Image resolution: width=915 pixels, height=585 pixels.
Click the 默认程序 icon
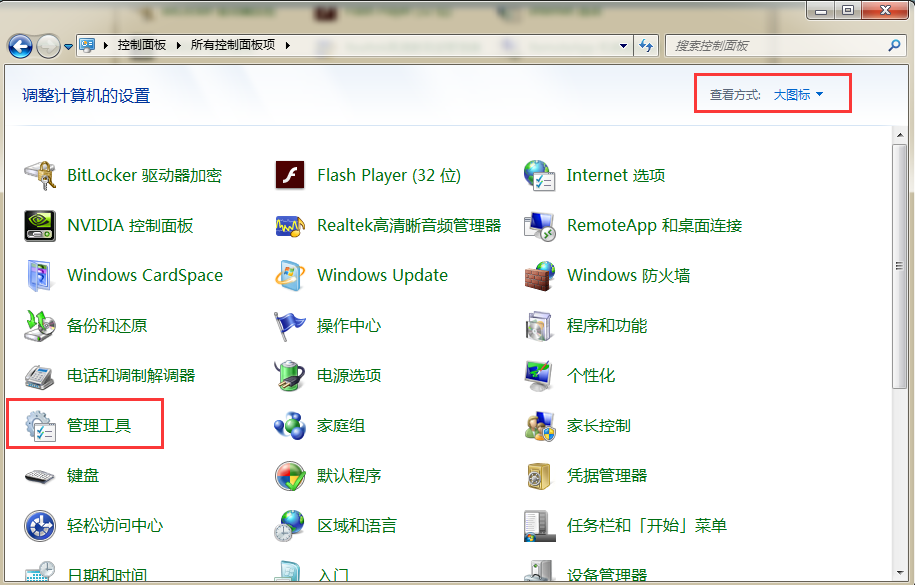(289, 476)
